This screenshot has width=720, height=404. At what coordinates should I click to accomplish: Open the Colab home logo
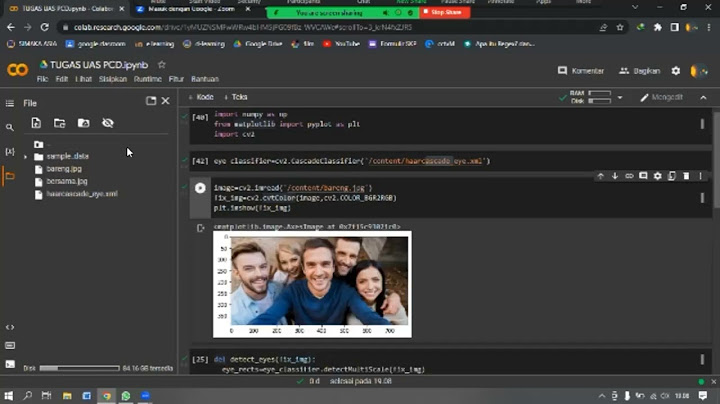pos(17,70)
